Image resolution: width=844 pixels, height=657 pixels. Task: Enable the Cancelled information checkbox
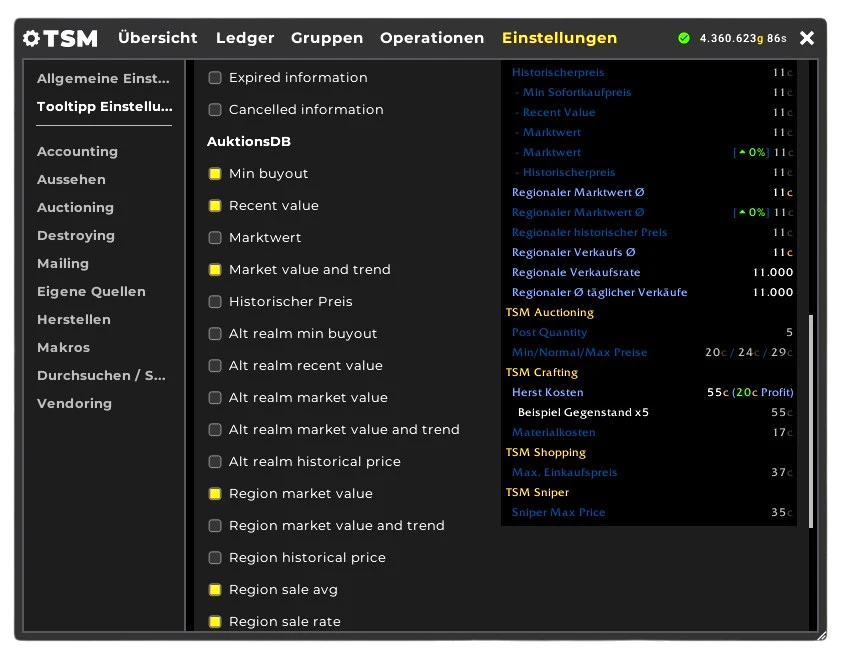215,110
